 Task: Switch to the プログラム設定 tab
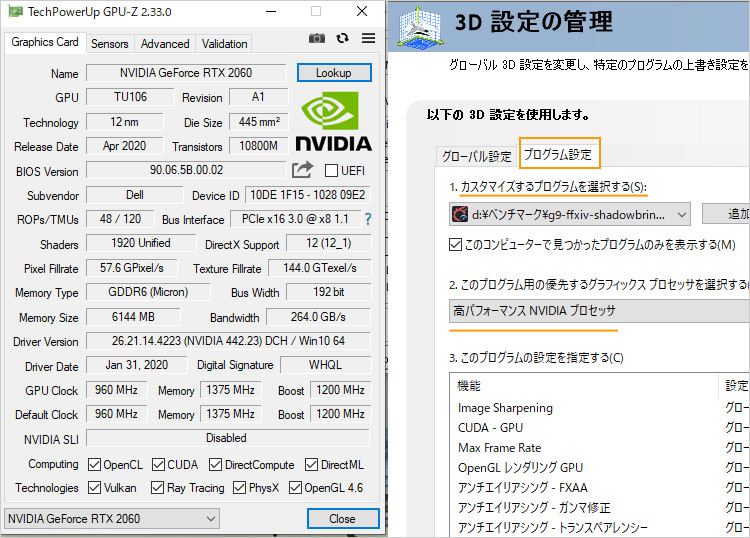click(x=559, y=154)
